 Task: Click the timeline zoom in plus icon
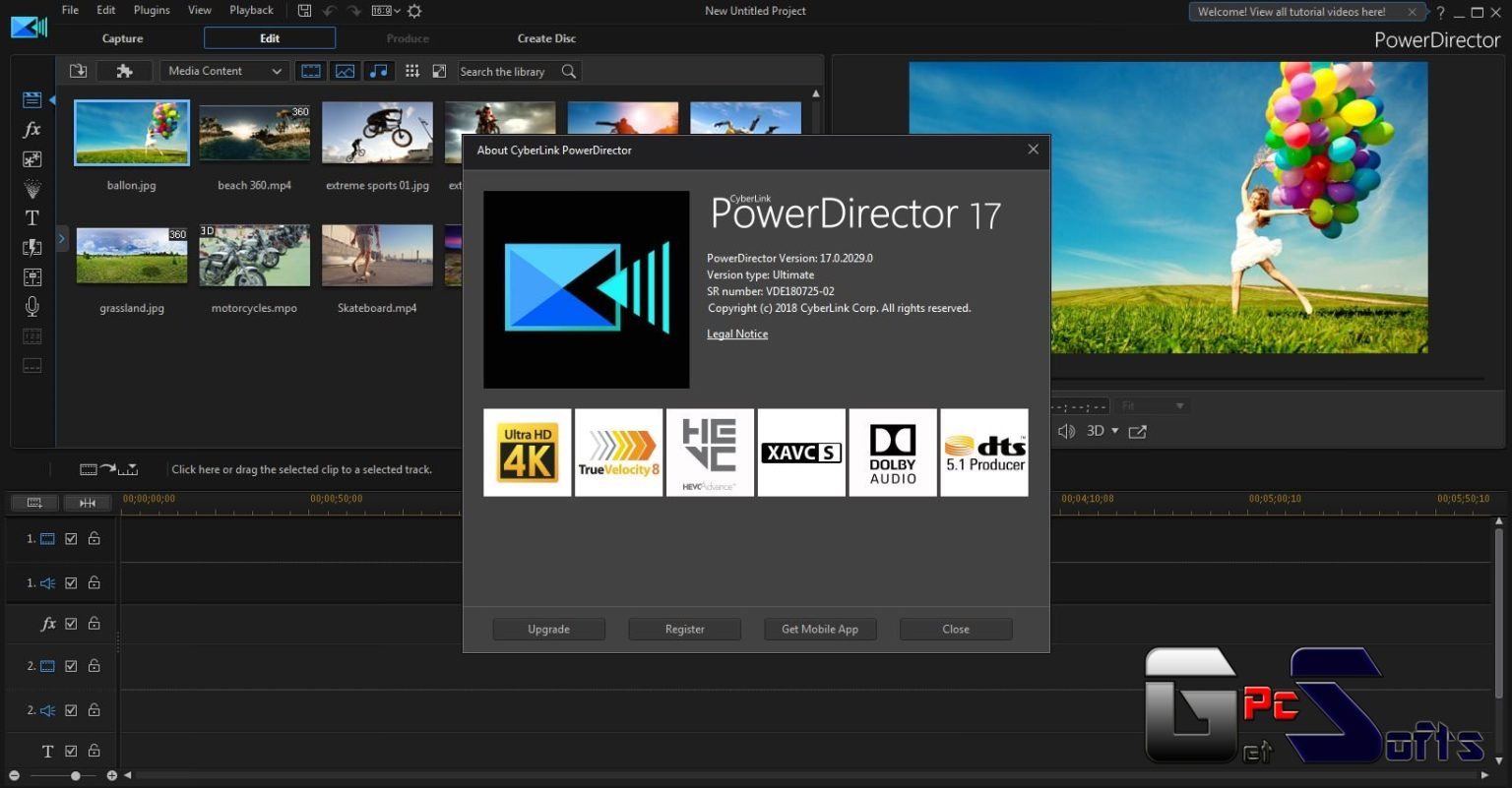click(111, 775)
